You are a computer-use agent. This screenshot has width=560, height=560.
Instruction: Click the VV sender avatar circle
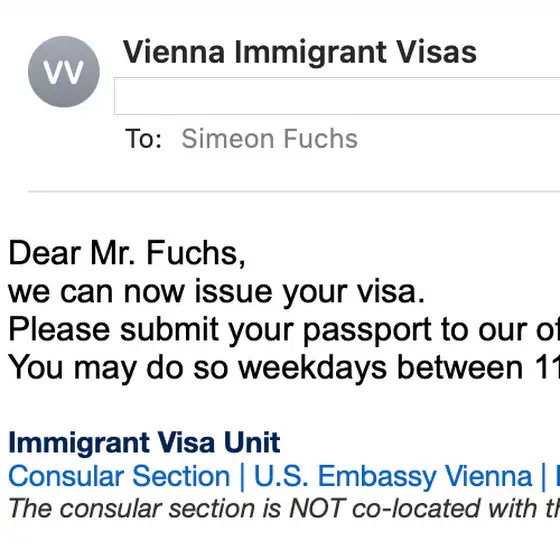(64, 71)
